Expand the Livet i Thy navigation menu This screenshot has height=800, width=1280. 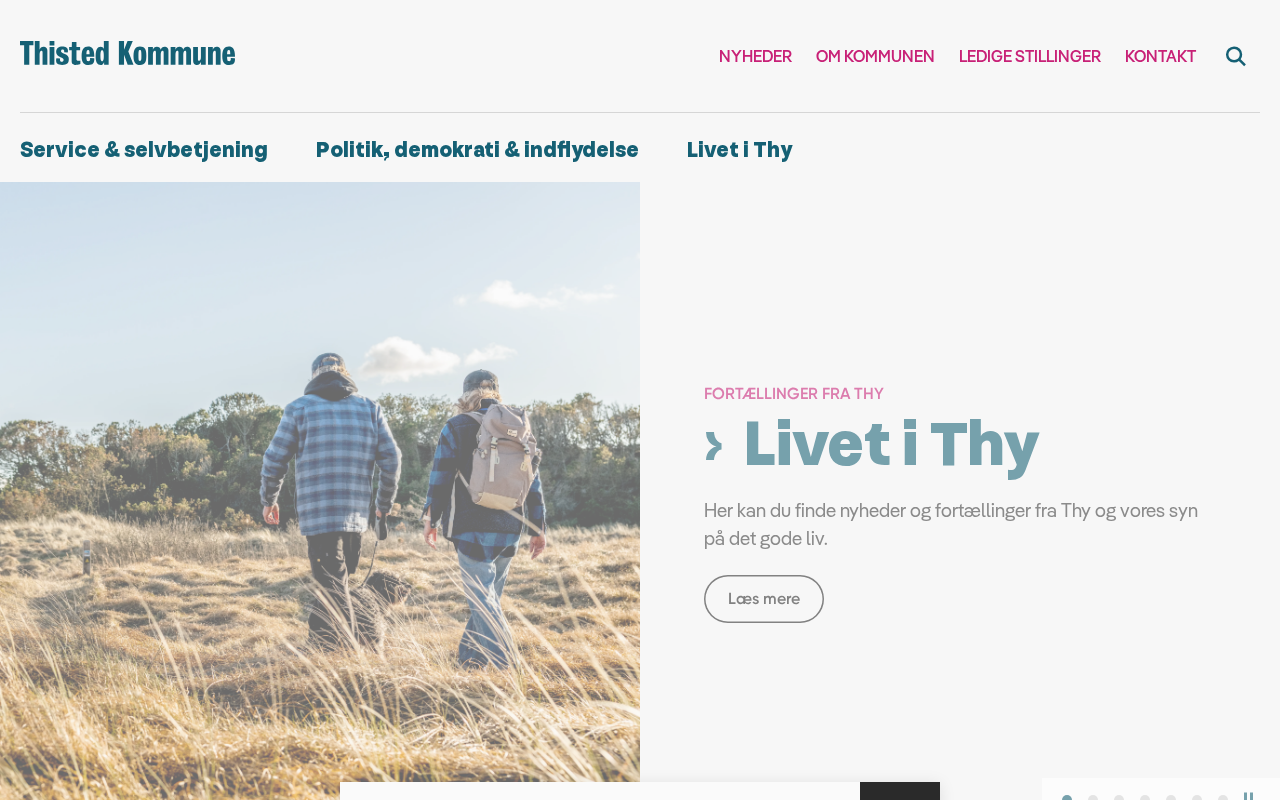(739, 150)
